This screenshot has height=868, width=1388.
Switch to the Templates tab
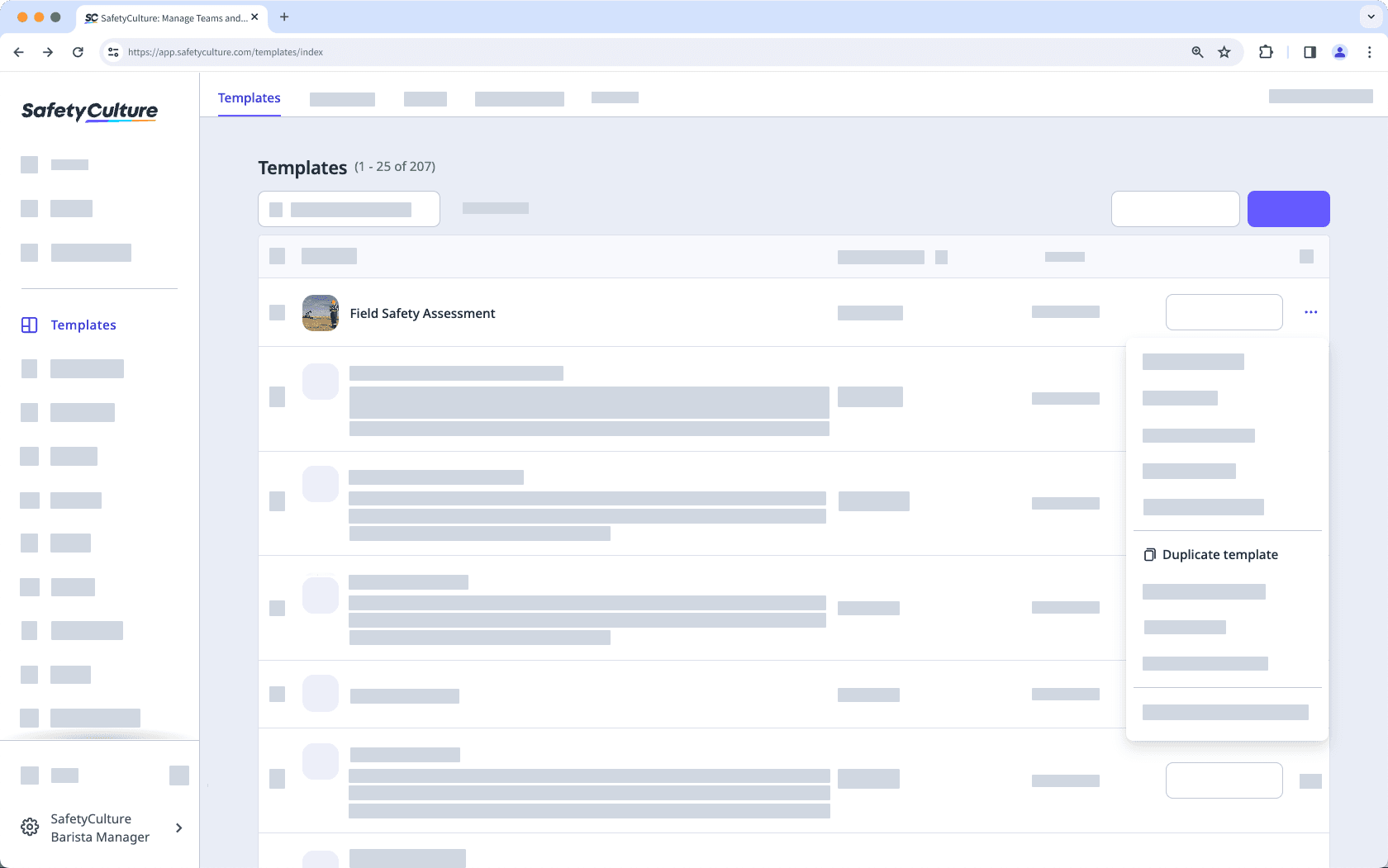(x=249, y=97)
